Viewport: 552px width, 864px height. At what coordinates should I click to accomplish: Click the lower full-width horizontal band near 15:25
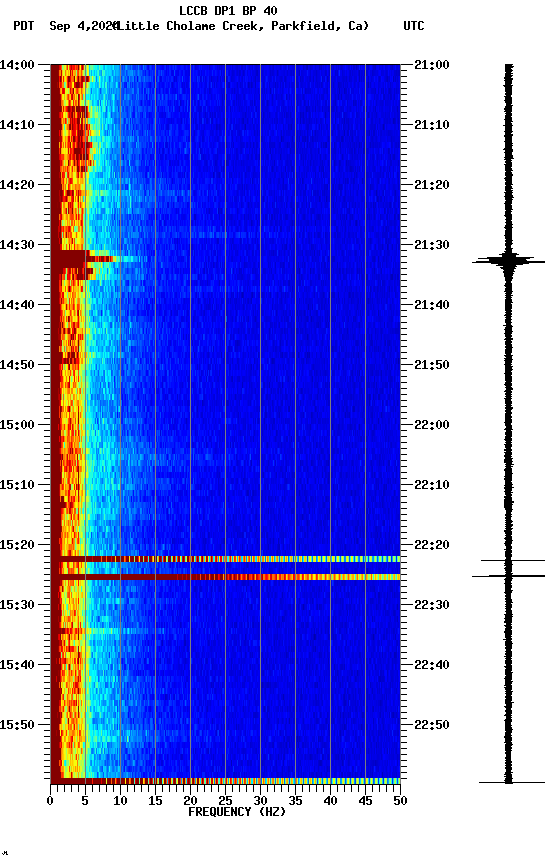point(225,577)
